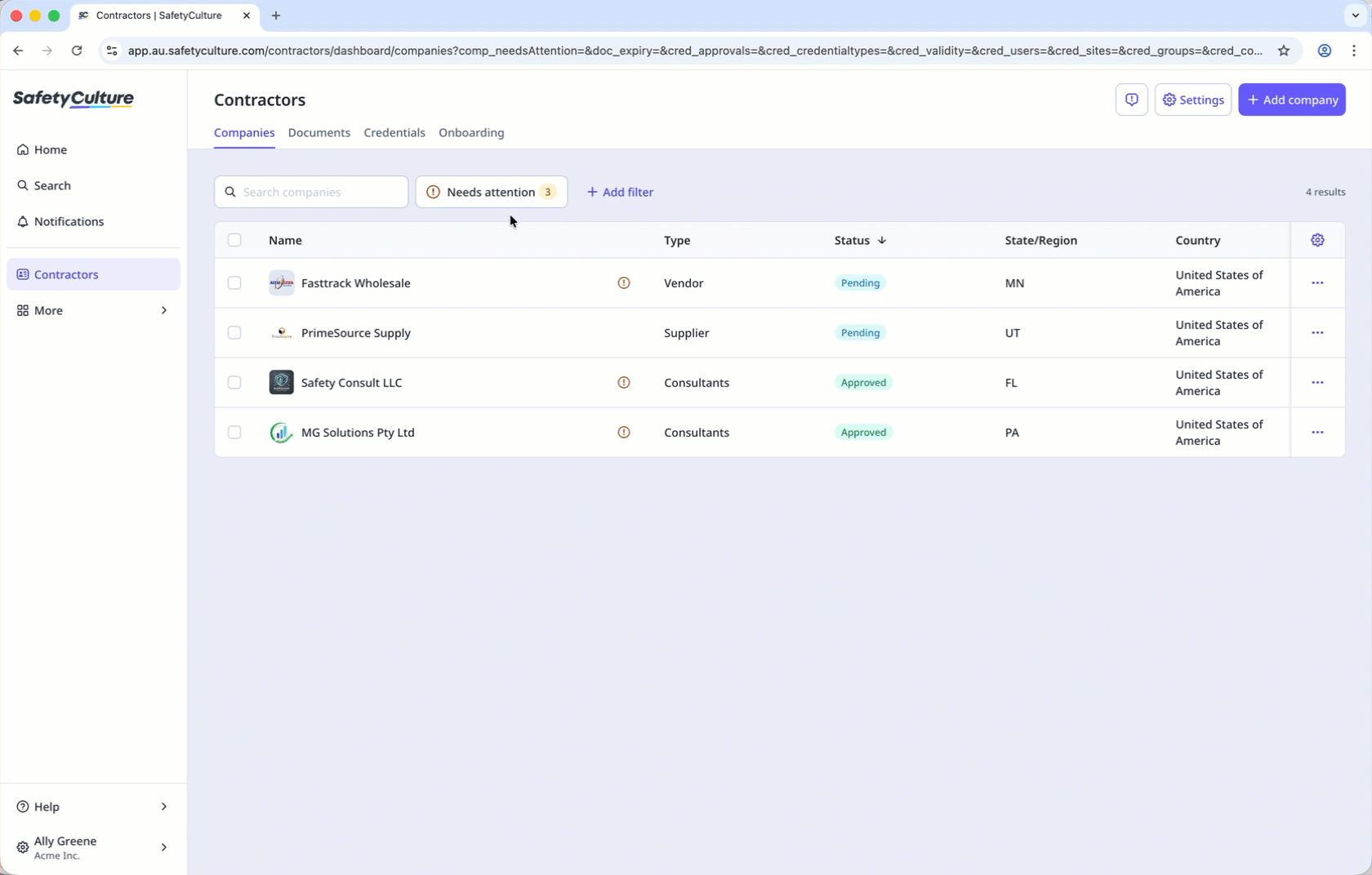
Task: Open the more options menu for Fasttrack Wholesale
Action: (1317, 283)
